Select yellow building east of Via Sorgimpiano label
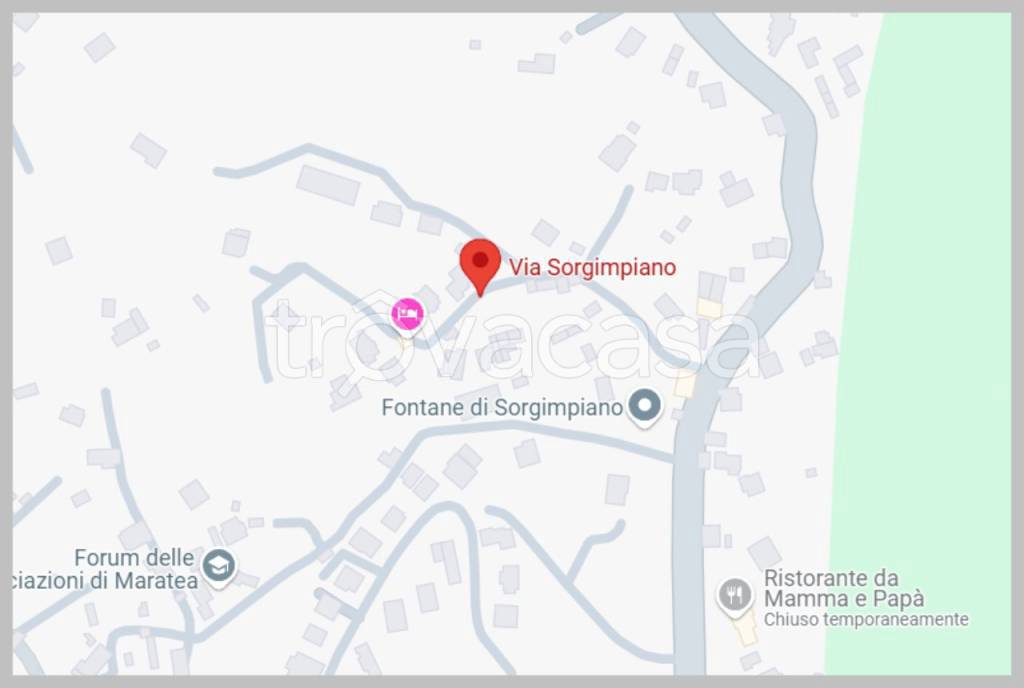The image size is (1024, 688). [x=709, y=308]
